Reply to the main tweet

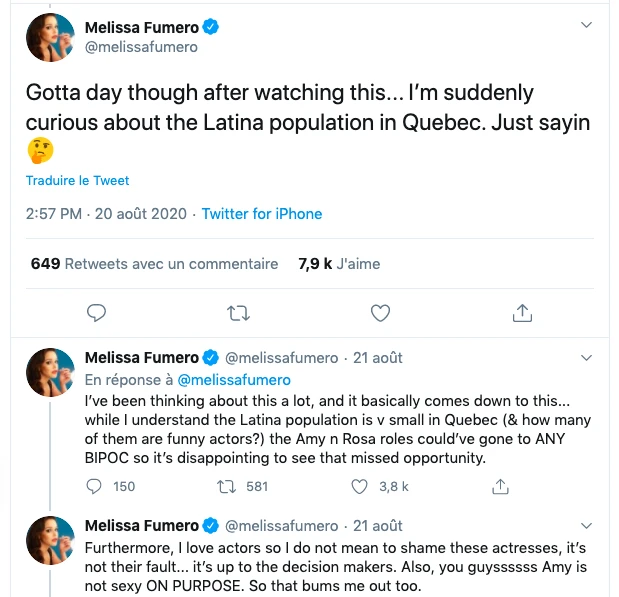click(x=96, y=314)
